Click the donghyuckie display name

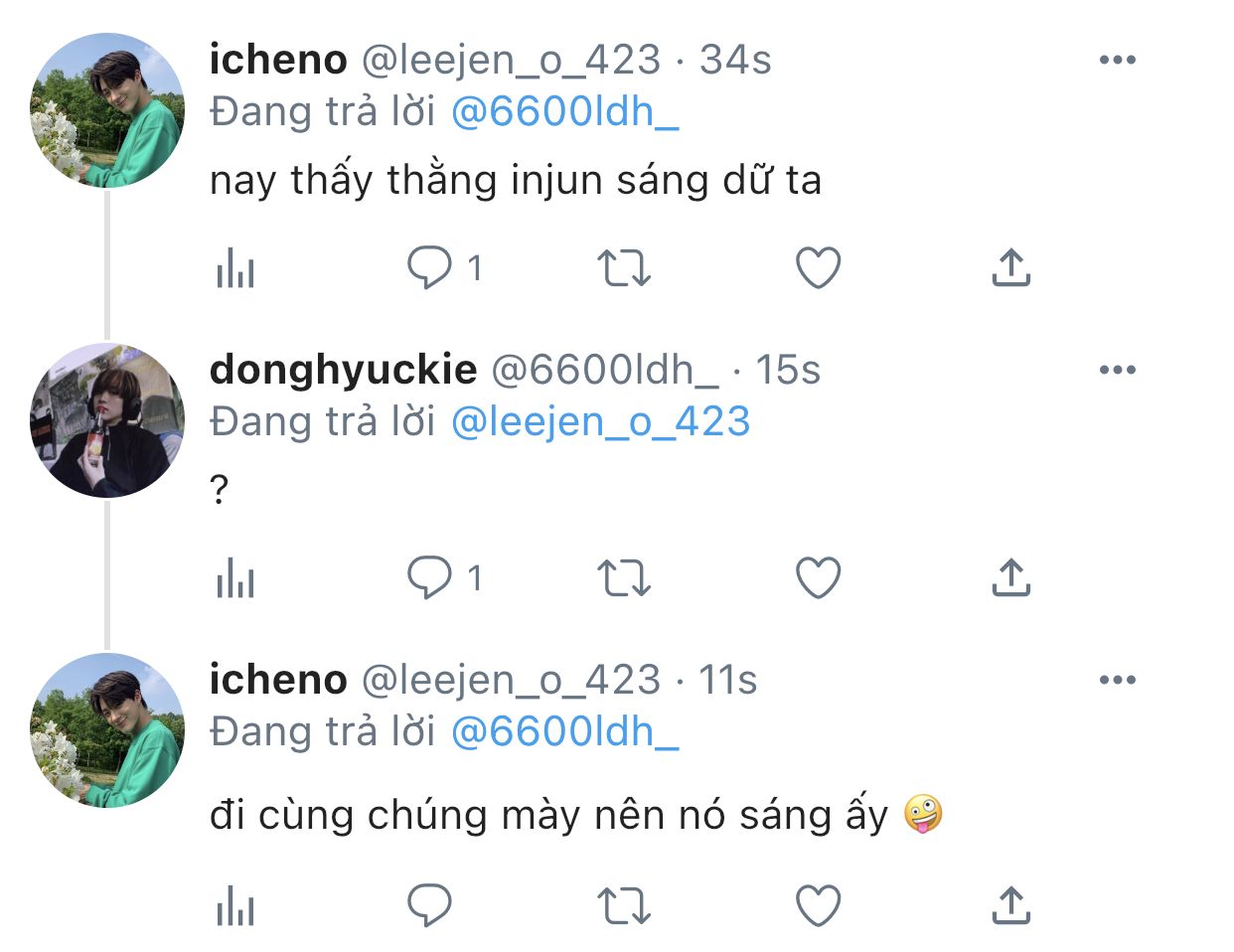(343, 371)
